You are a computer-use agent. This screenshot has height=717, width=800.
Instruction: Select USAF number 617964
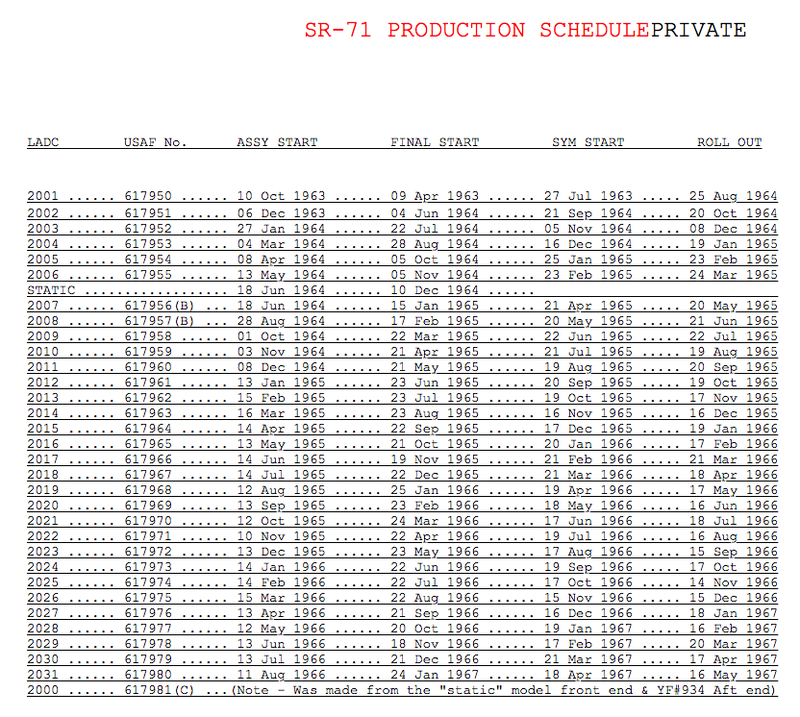pos(148,429)
